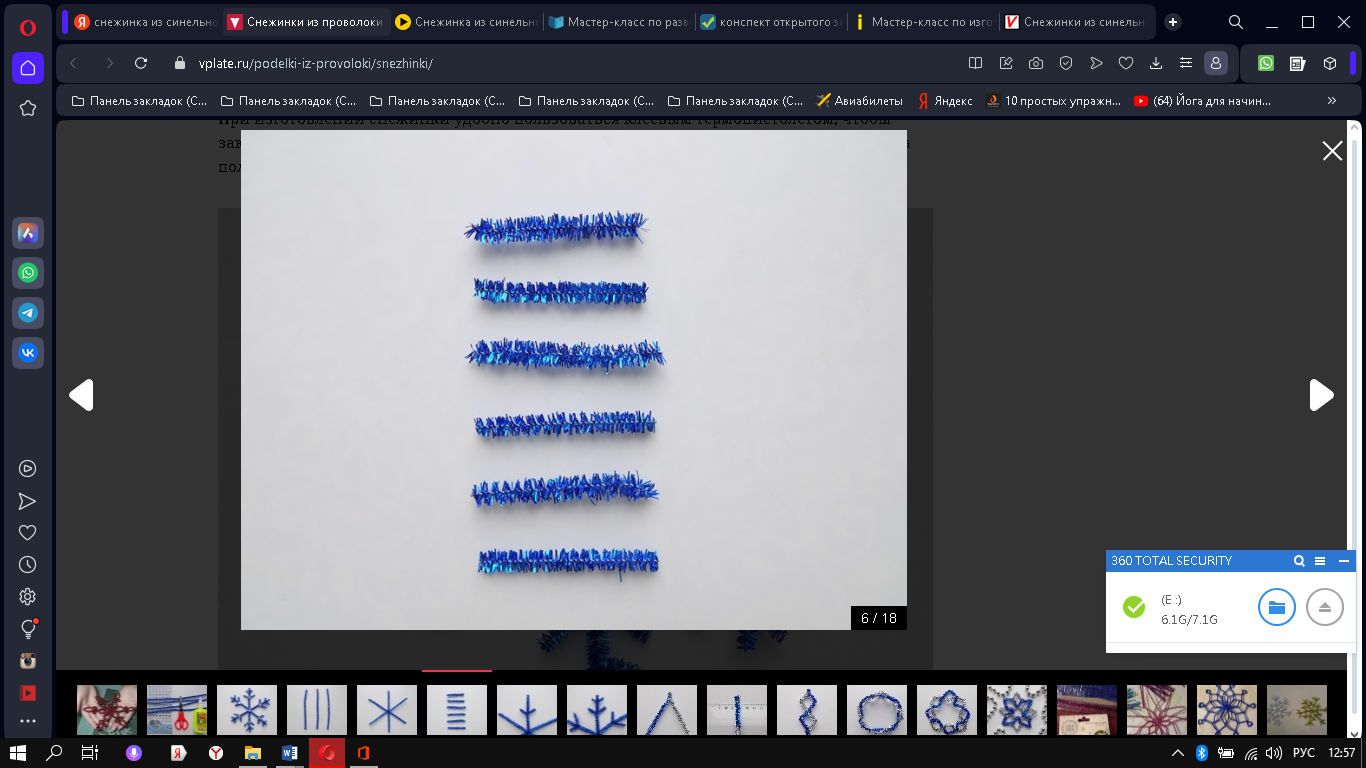Viewport: 1366px width, 768px height.
Task: Show more bookmarks with the double chevron
Action: [1331, 101]
